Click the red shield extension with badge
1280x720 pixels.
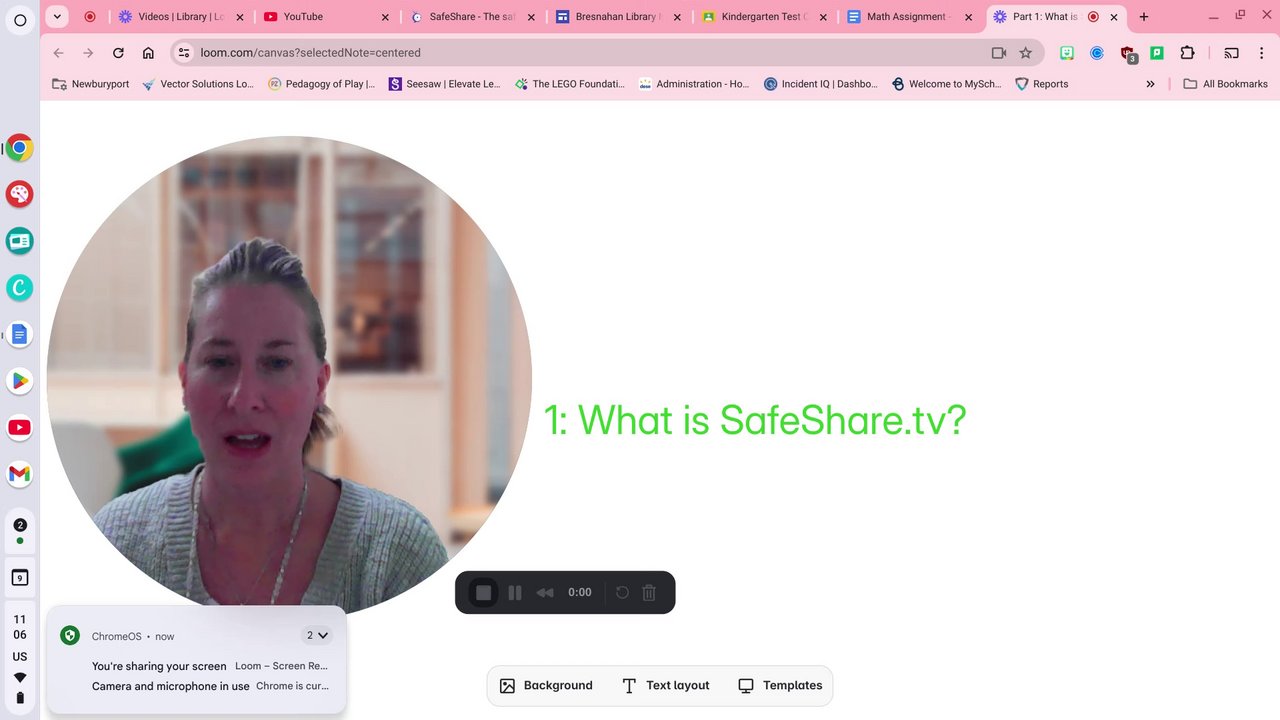pos(1128,54)
